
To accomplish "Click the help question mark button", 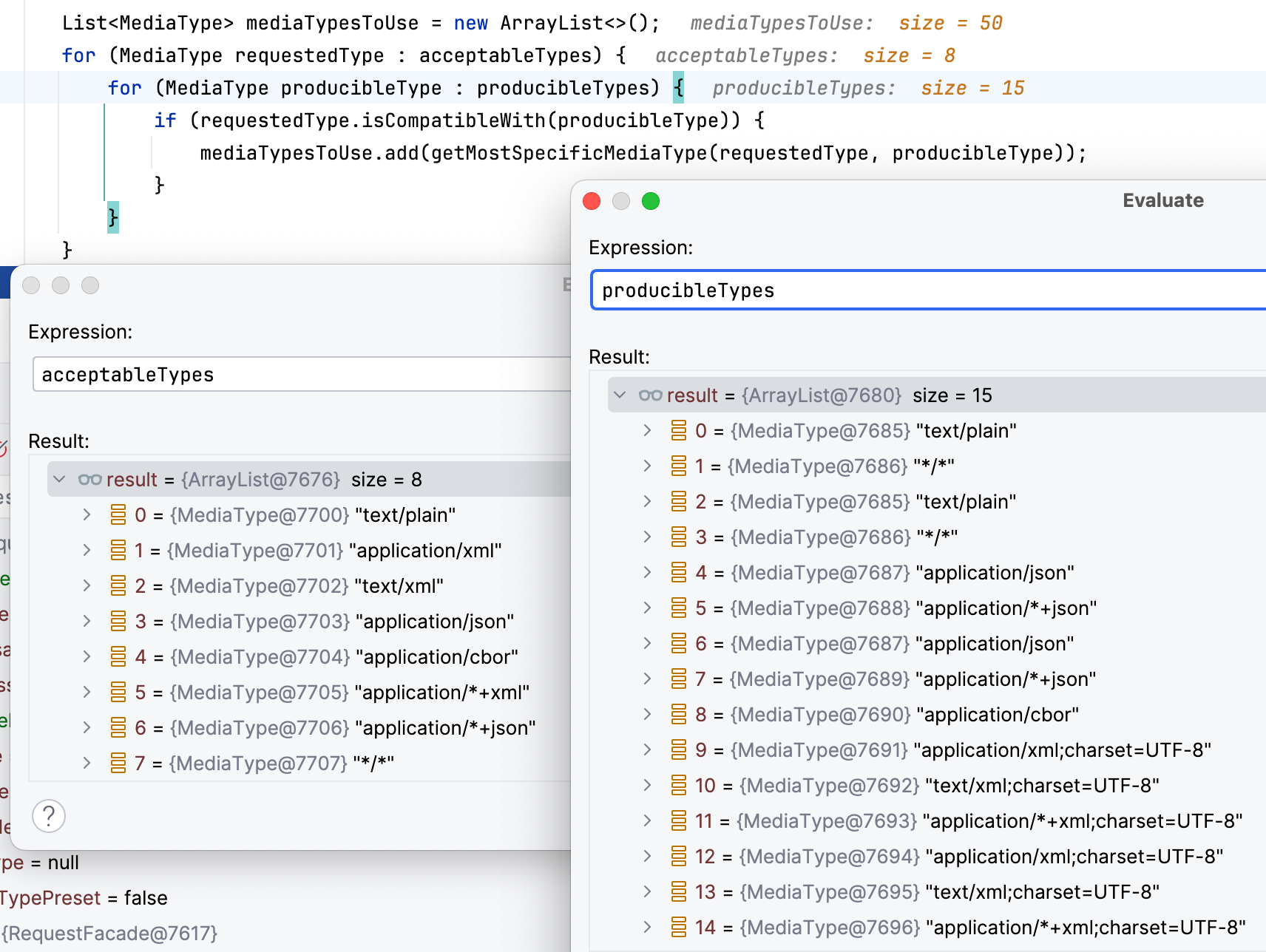I will click(49, 817).
